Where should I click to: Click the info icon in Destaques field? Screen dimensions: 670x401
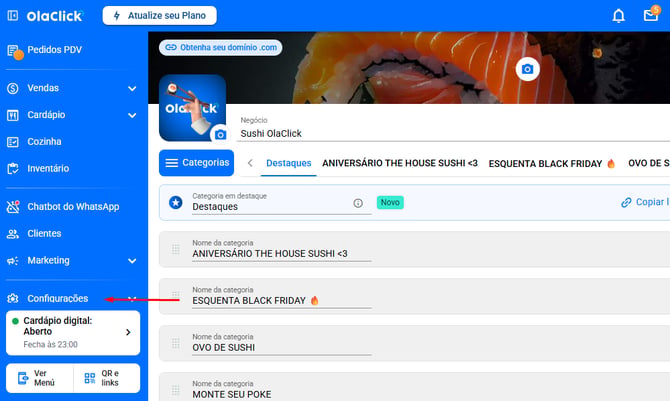pyautogui.click(x=358, y=203)
